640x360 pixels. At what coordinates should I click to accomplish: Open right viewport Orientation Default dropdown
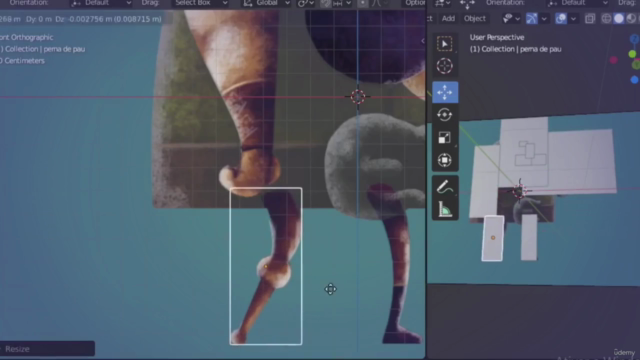(x=577, y=3)
